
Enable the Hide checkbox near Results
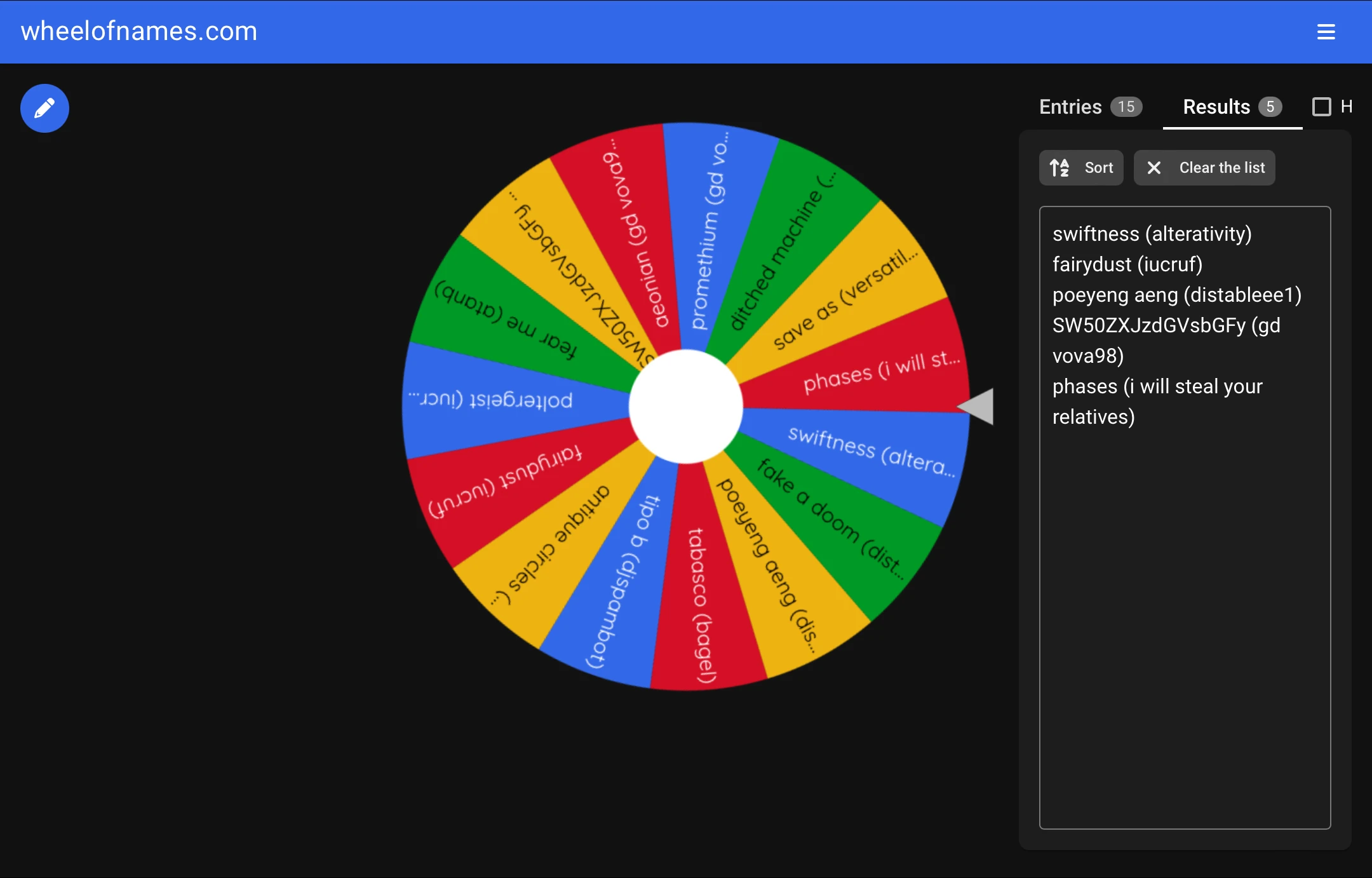[x=1322, y=107]
